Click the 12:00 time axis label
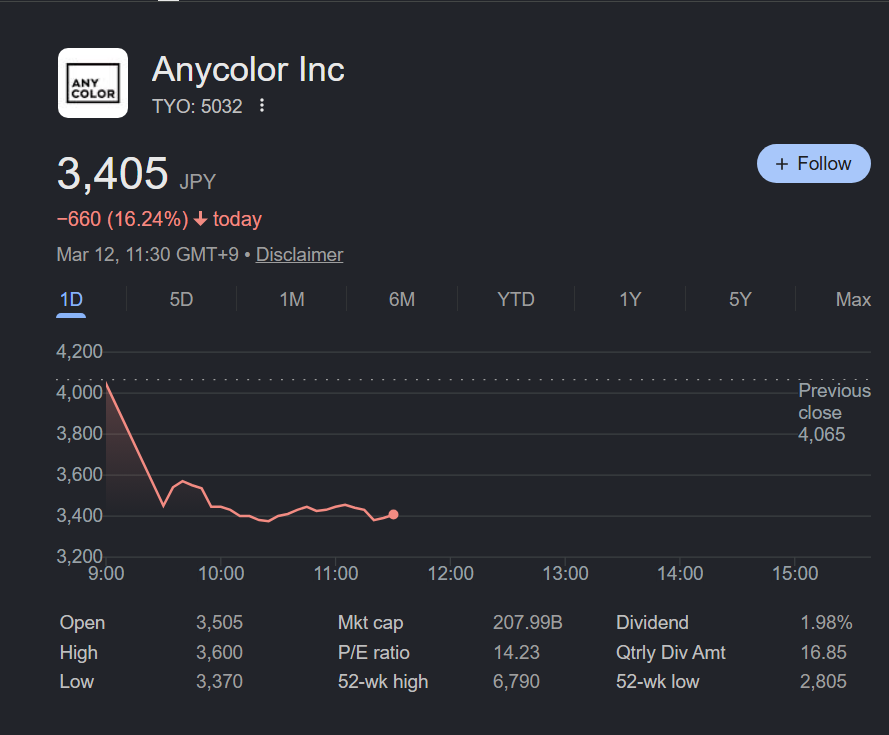The width and height of the screenshot is (889, 735). pos(451,573)
